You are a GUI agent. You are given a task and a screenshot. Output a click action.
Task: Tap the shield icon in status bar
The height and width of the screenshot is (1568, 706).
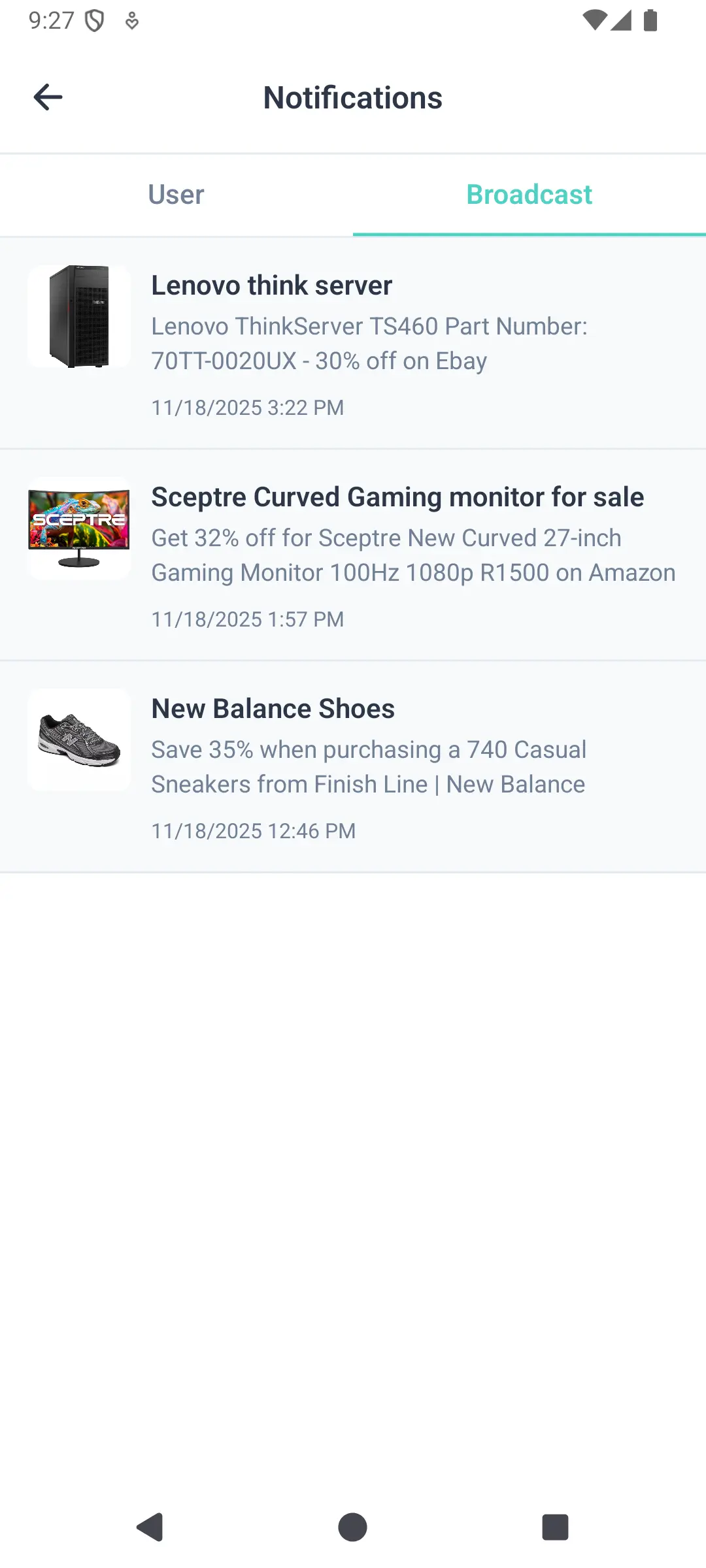click(x=95, y=20)
